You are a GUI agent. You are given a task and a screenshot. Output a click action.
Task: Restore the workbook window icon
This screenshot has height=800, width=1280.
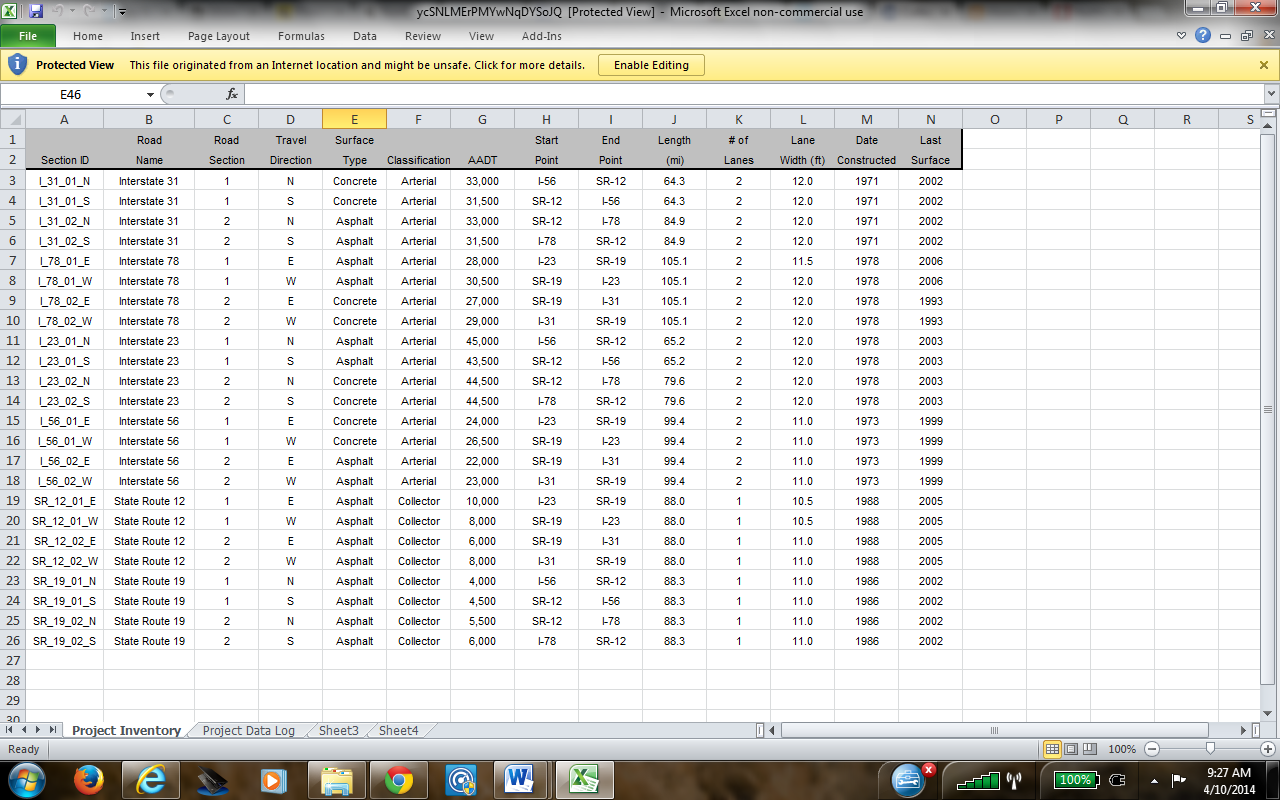[1246, 36]
